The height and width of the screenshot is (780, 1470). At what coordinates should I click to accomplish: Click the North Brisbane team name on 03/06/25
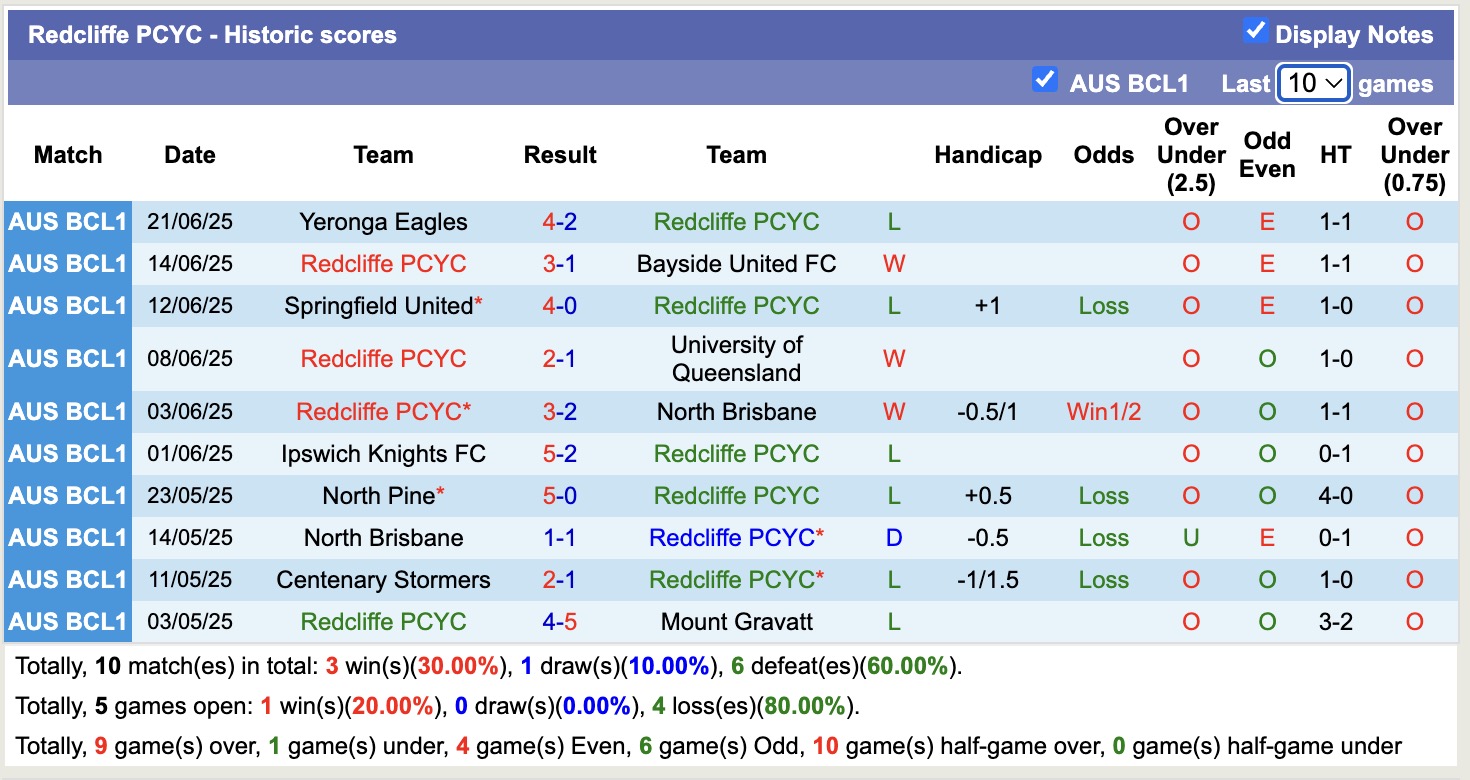[x=736, y=411]
